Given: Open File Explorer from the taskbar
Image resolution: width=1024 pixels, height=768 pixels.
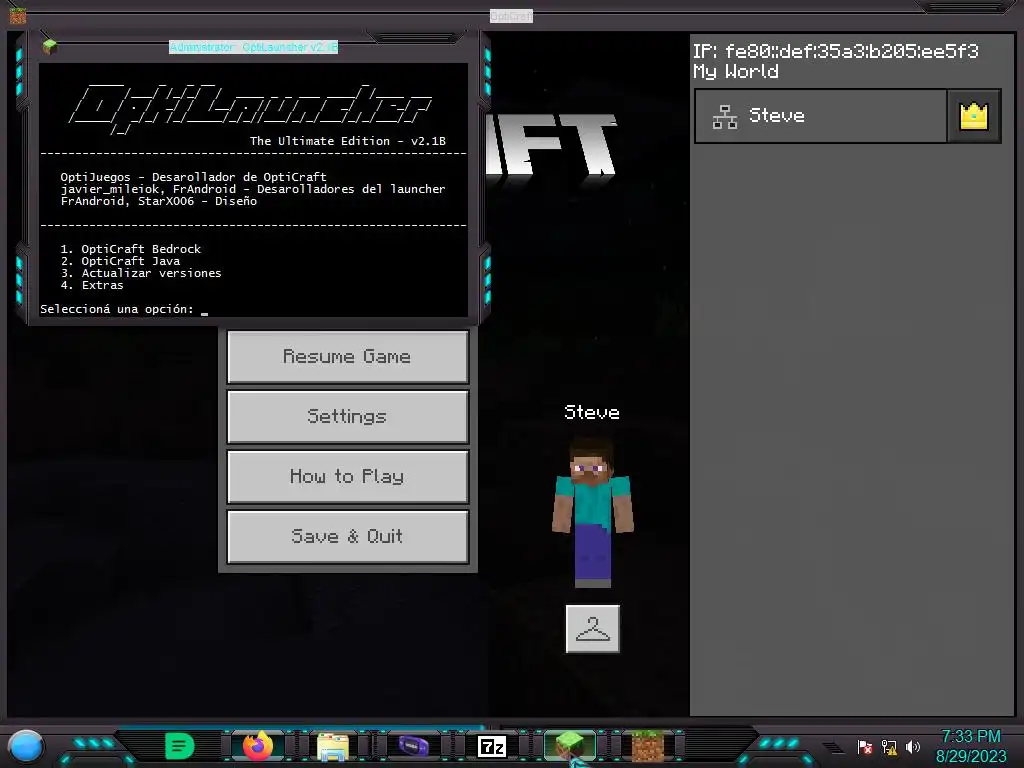Looking at the screenshot, I should point(333,746).
